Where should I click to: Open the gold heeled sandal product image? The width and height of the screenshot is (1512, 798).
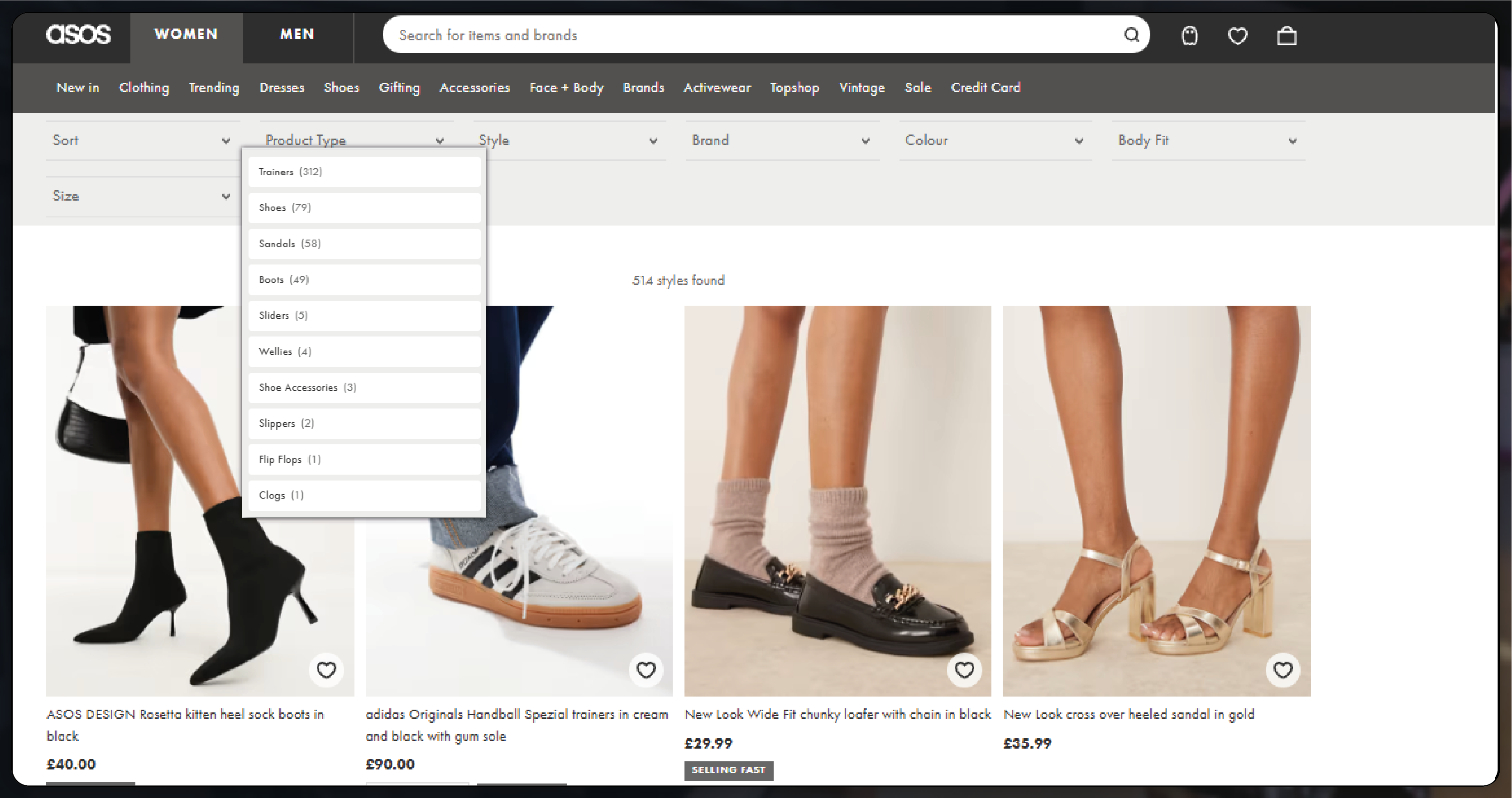click(x=1156, y=501)
